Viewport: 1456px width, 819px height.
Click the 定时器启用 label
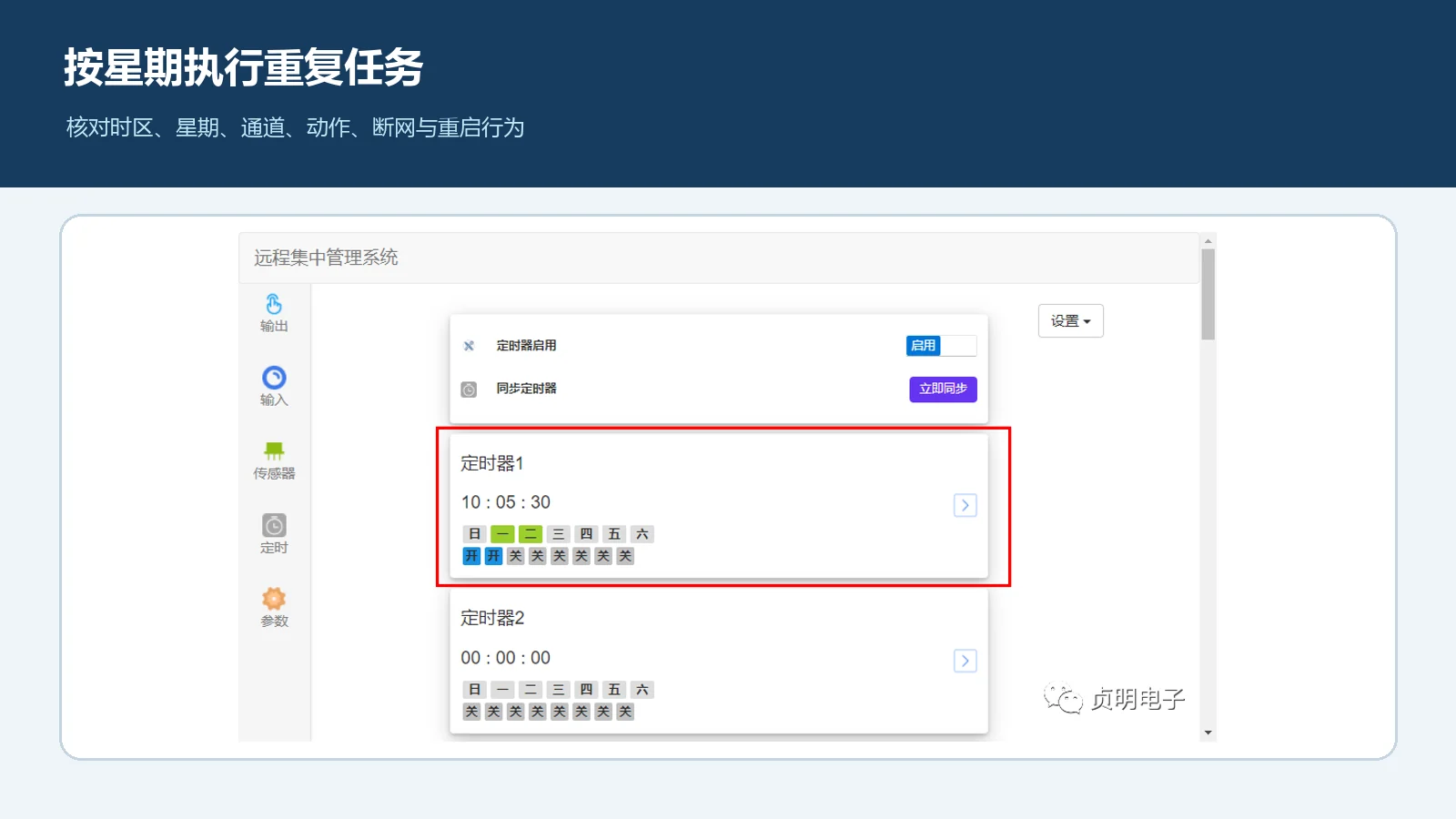[x=526, y=346]
